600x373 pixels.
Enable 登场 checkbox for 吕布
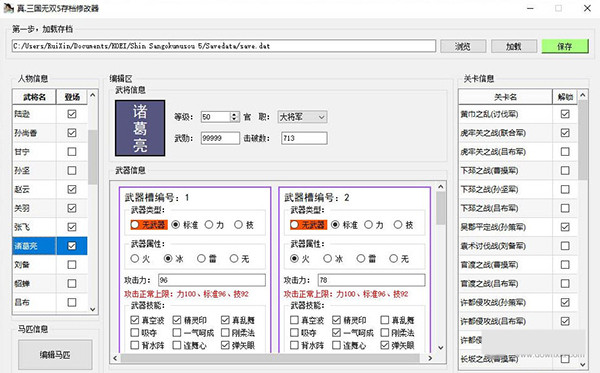click(x=72, y=302)
